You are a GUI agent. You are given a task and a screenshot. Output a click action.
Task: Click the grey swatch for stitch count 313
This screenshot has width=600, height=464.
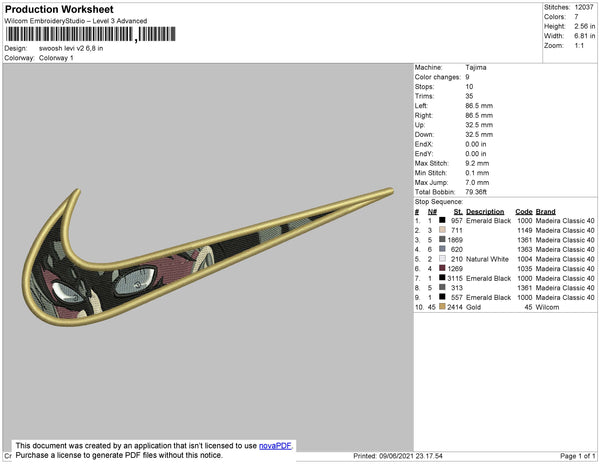point(442,287)
